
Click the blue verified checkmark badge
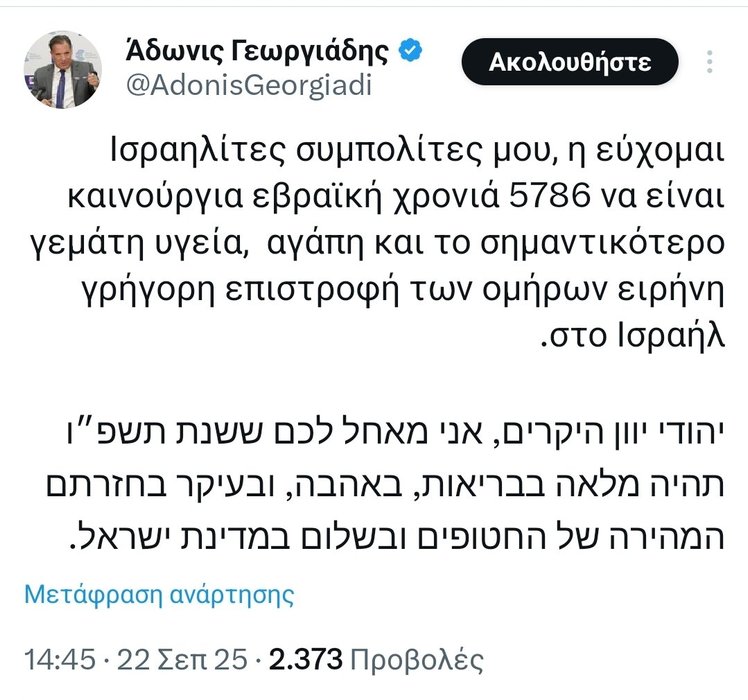click(x=410, y=49)
